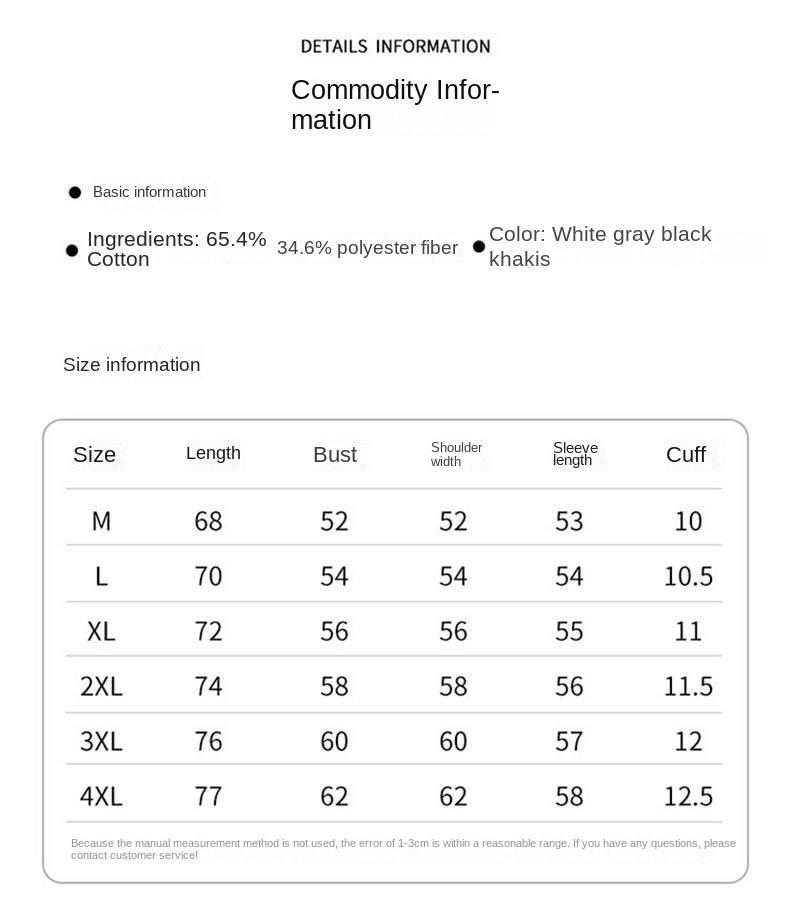Click the measurement error disclaimer note
The height and width of the screenshot is (920, 790).
pos(403,849)
